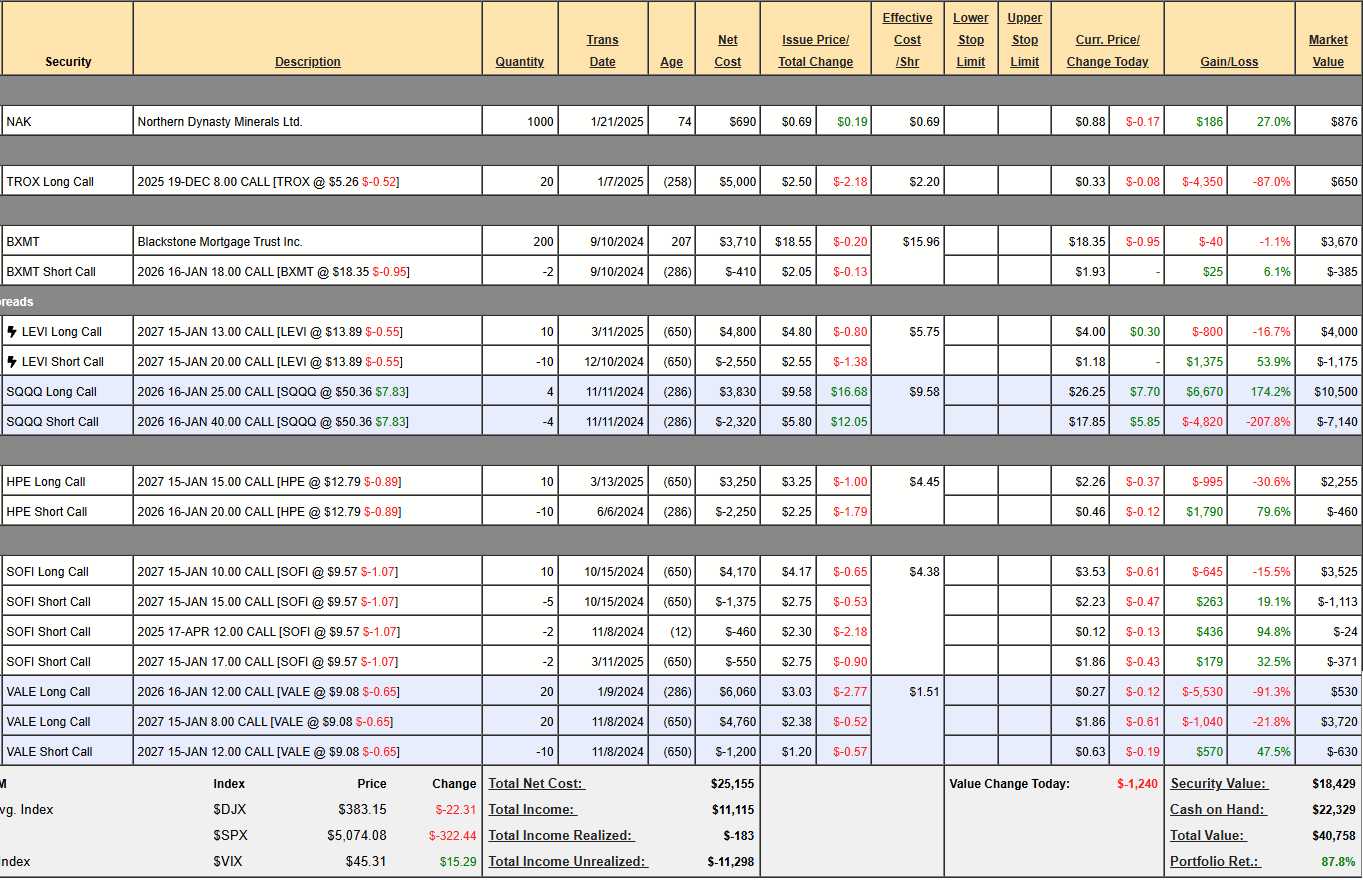
Task: Click the Security Value label in summary
Action: pyautogui.click(x=1217, y=784)
